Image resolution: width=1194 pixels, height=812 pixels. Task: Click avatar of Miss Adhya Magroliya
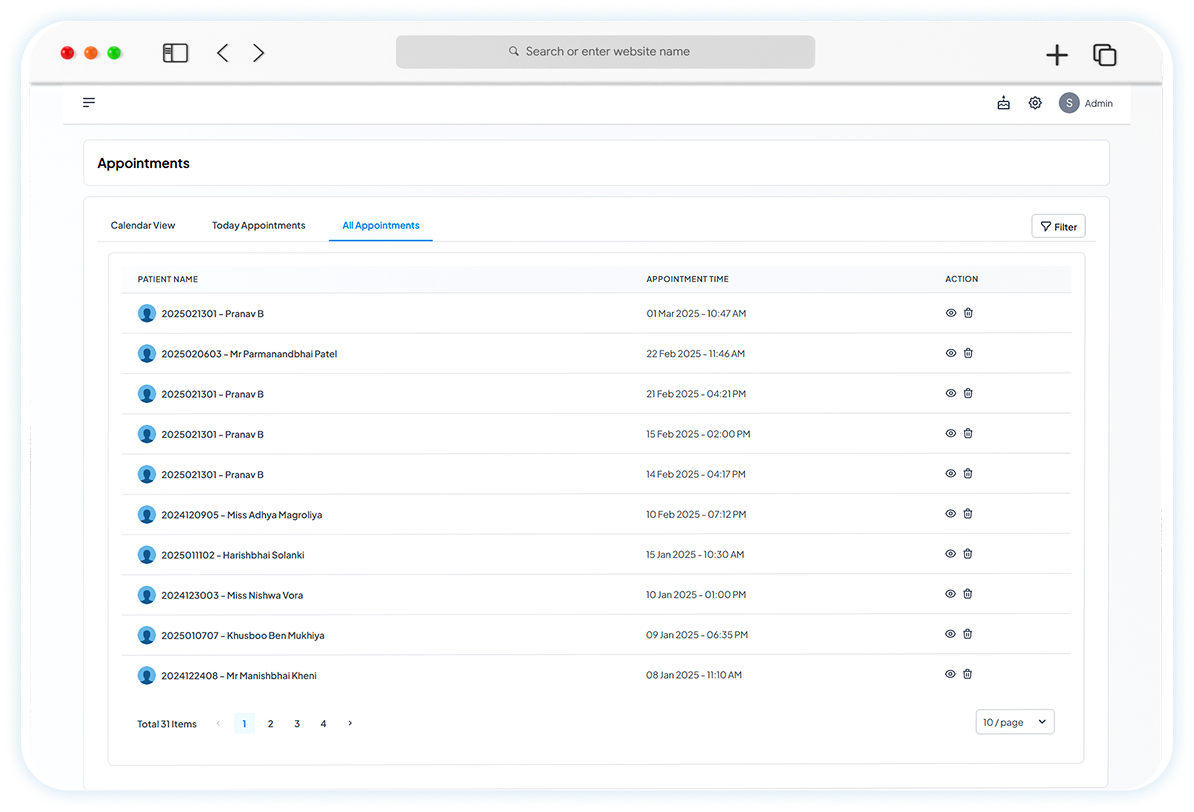click(x=147, y=515)
